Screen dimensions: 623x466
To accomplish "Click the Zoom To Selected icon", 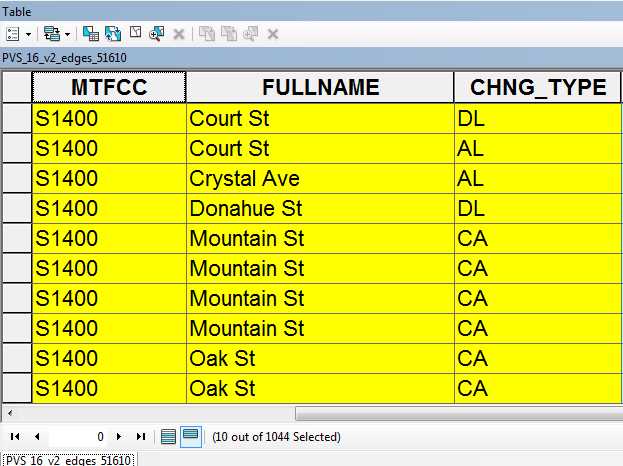I will tap(157, 34).
